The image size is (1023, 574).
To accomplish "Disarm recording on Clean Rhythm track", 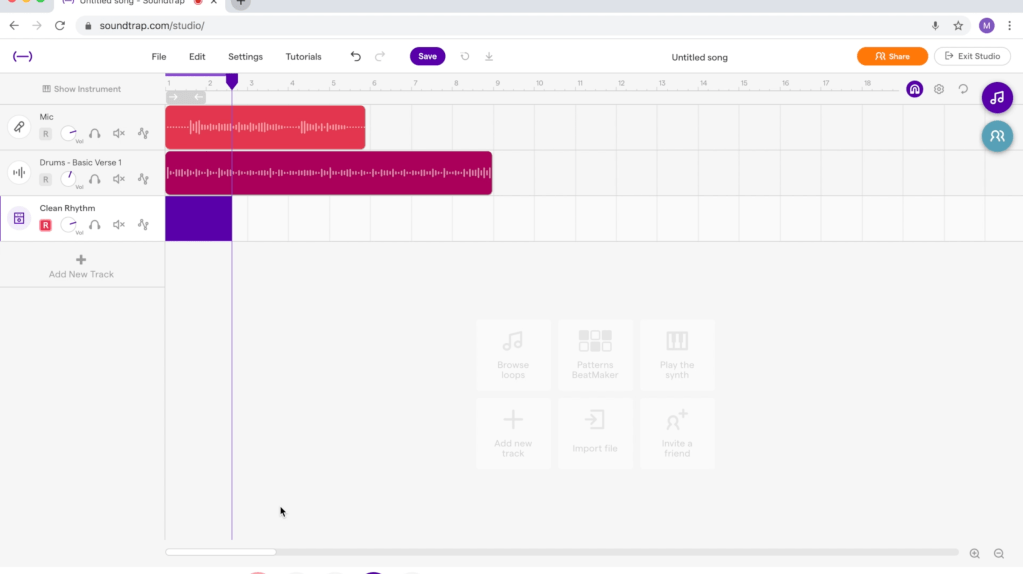I will click(x=45, y=225).
